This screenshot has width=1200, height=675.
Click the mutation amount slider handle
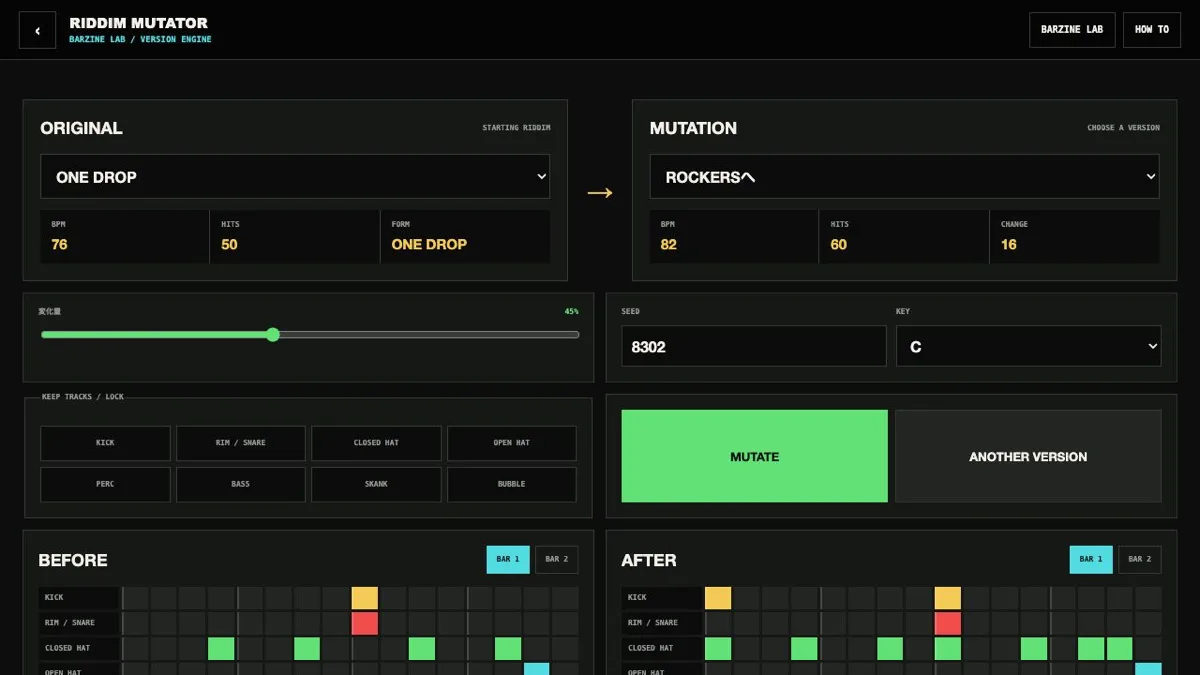pyautogui.click(x=273, y=335)
